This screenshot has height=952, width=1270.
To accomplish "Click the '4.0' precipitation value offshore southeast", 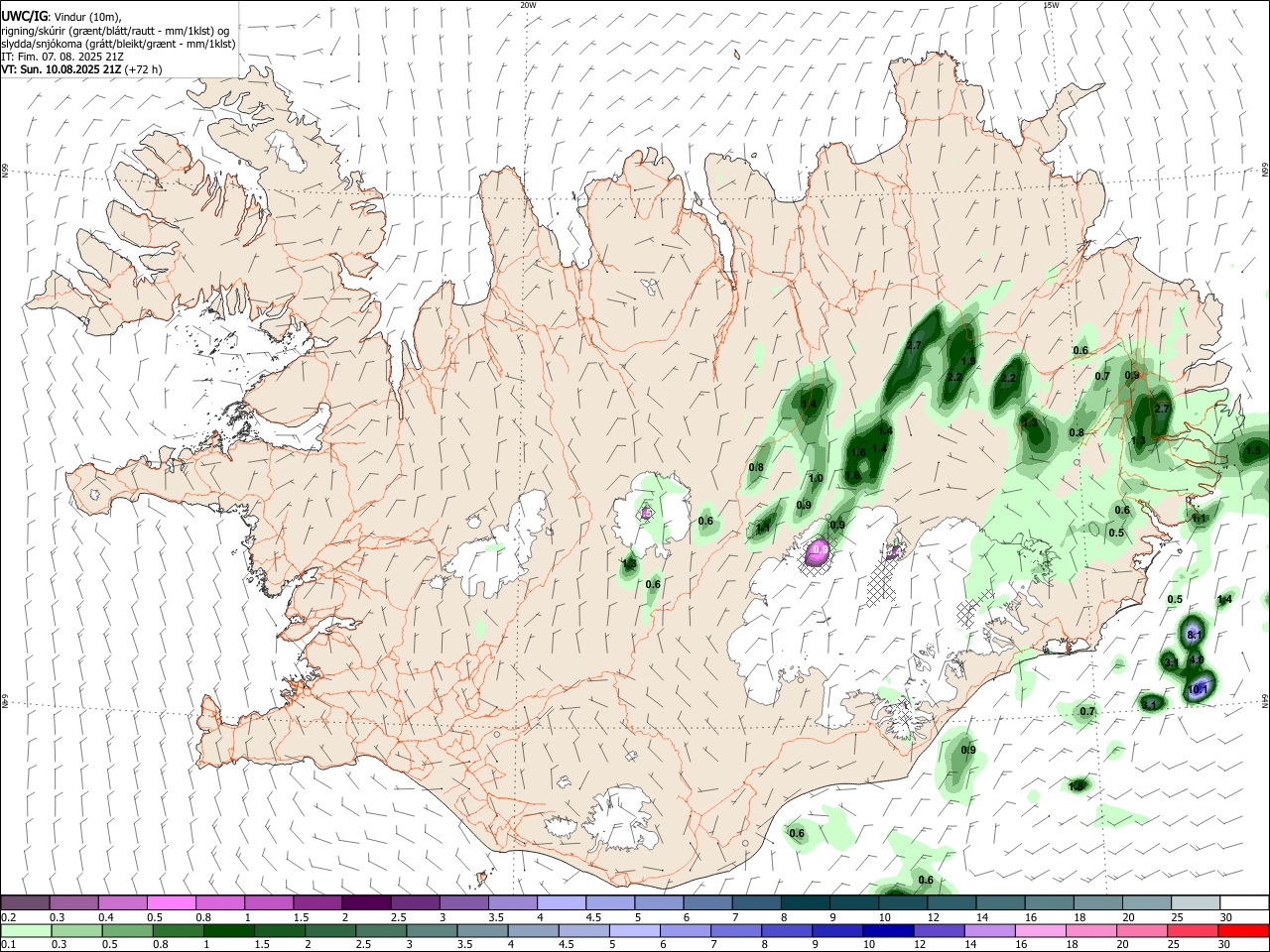I will pyautogui.click(x=1196, y=660).
